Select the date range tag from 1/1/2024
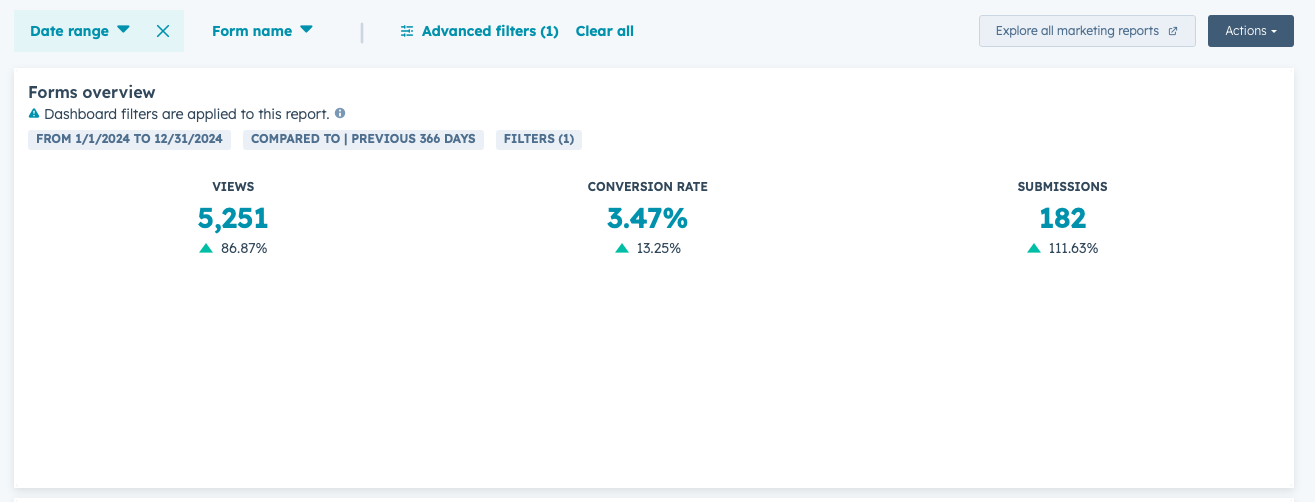 (x=129, y=139)
